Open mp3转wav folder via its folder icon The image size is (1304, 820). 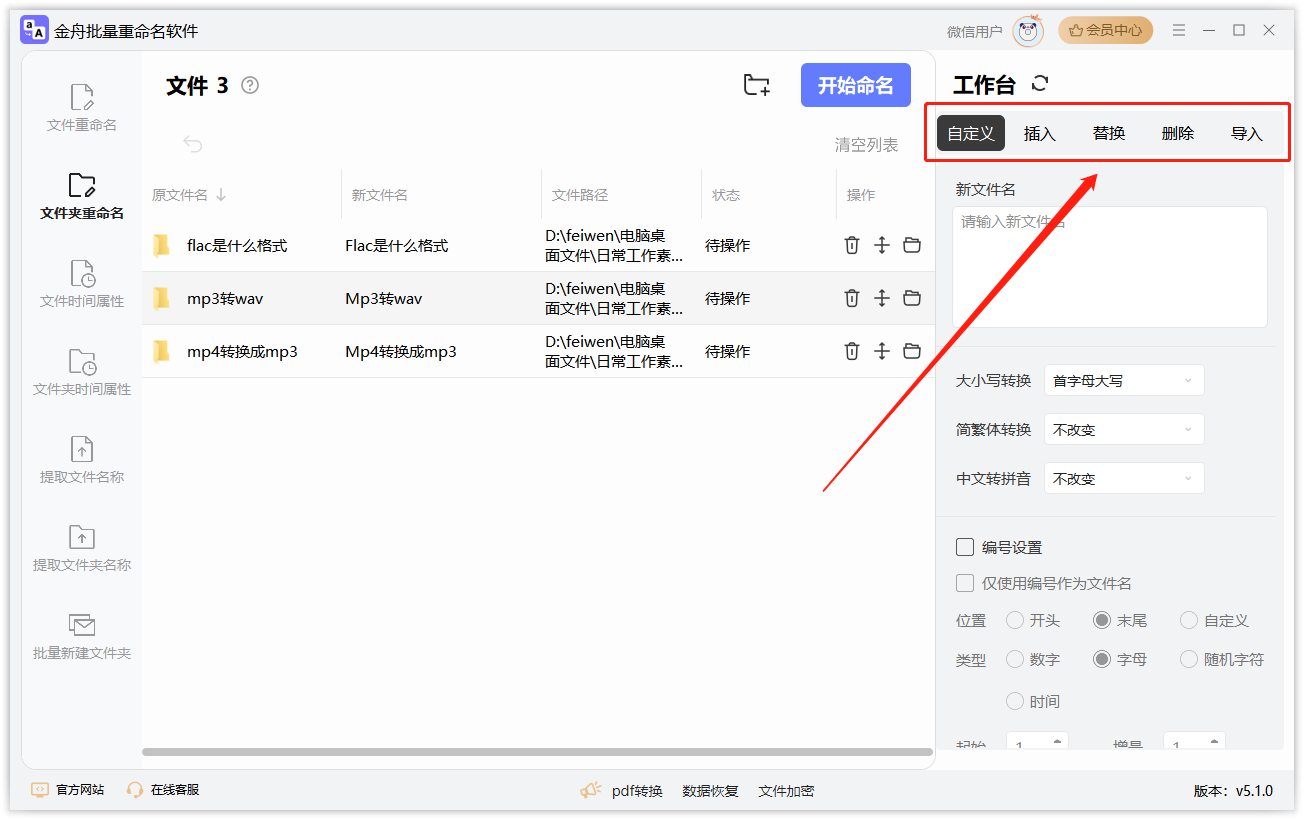(911, 298)
